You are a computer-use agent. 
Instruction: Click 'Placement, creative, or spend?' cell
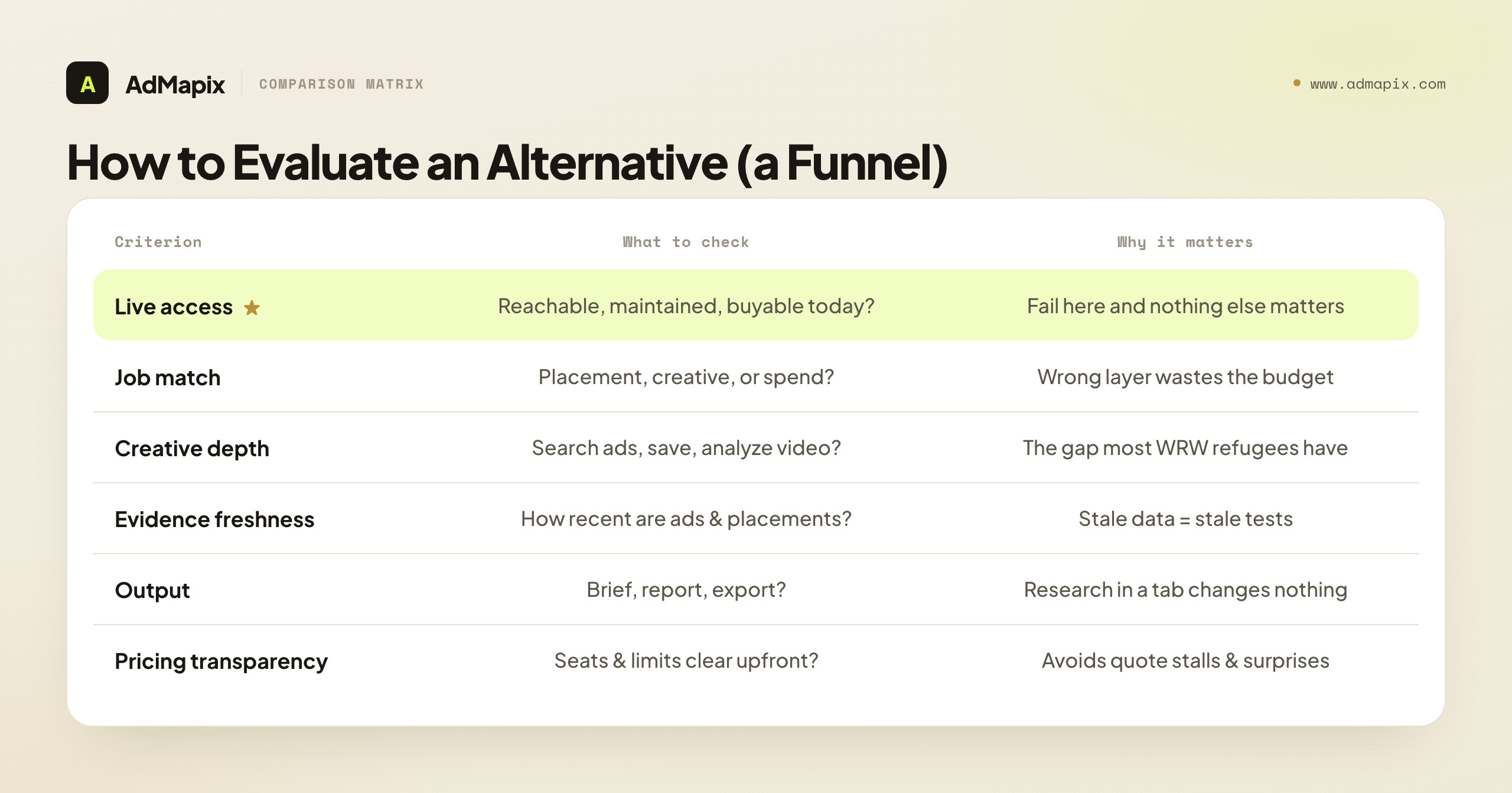point(686,377)
